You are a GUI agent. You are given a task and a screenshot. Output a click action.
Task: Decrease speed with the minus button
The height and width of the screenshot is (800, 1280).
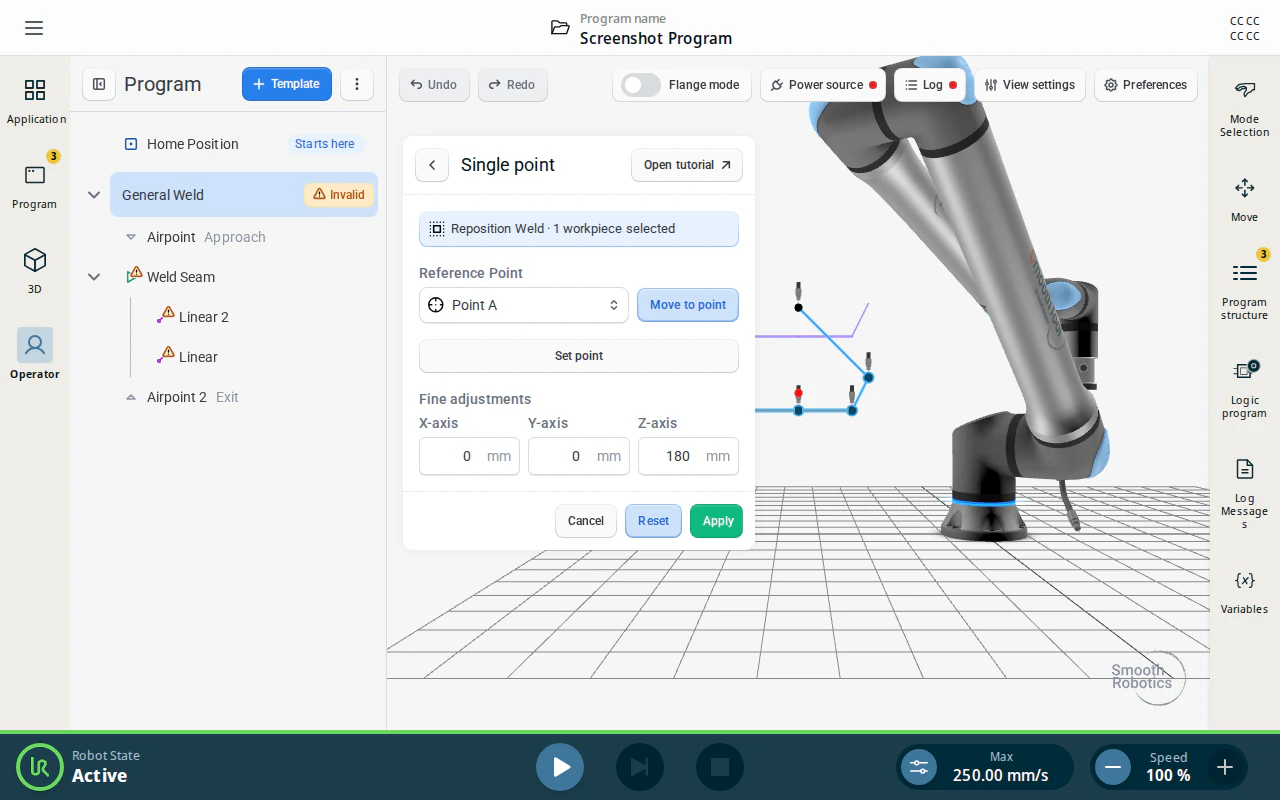tap(1112, 767)
